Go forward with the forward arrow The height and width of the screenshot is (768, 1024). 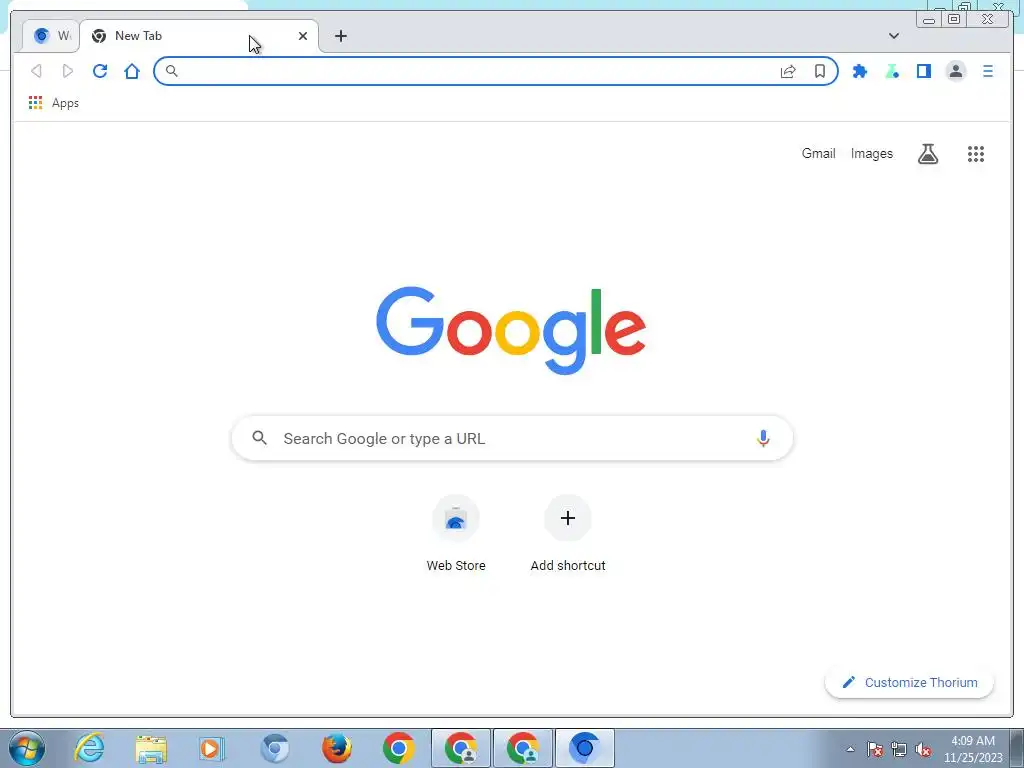click(x=68, y=71)
